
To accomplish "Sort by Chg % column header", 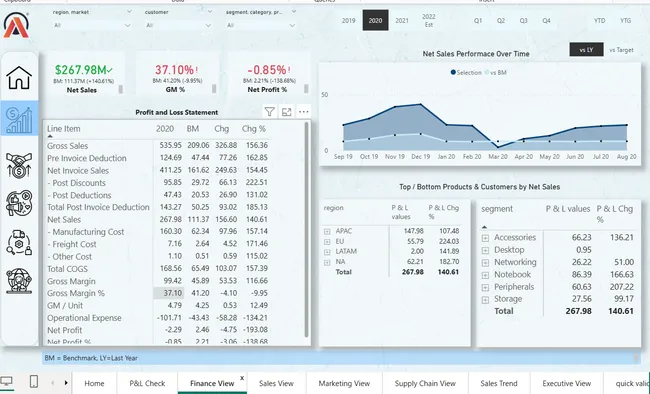I will (254, 129).
